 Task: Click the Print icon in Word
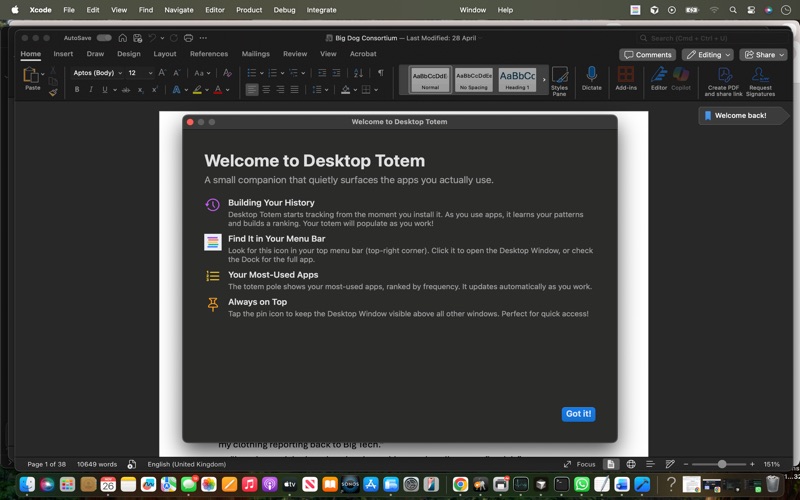tap(188, 38)
